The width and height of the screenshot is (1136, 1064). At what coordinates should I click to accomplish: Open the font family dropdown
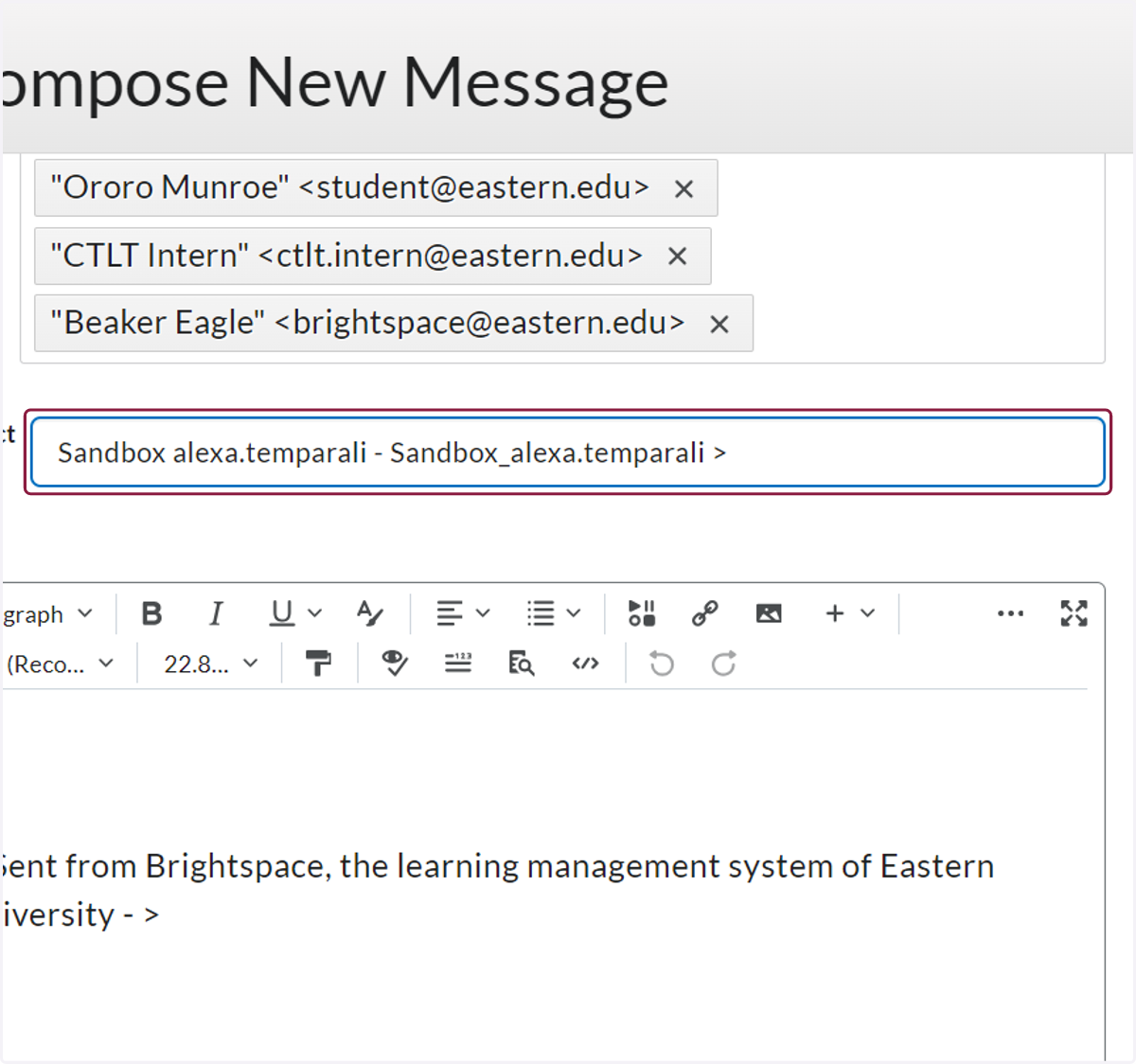click(x=59, y=665)
